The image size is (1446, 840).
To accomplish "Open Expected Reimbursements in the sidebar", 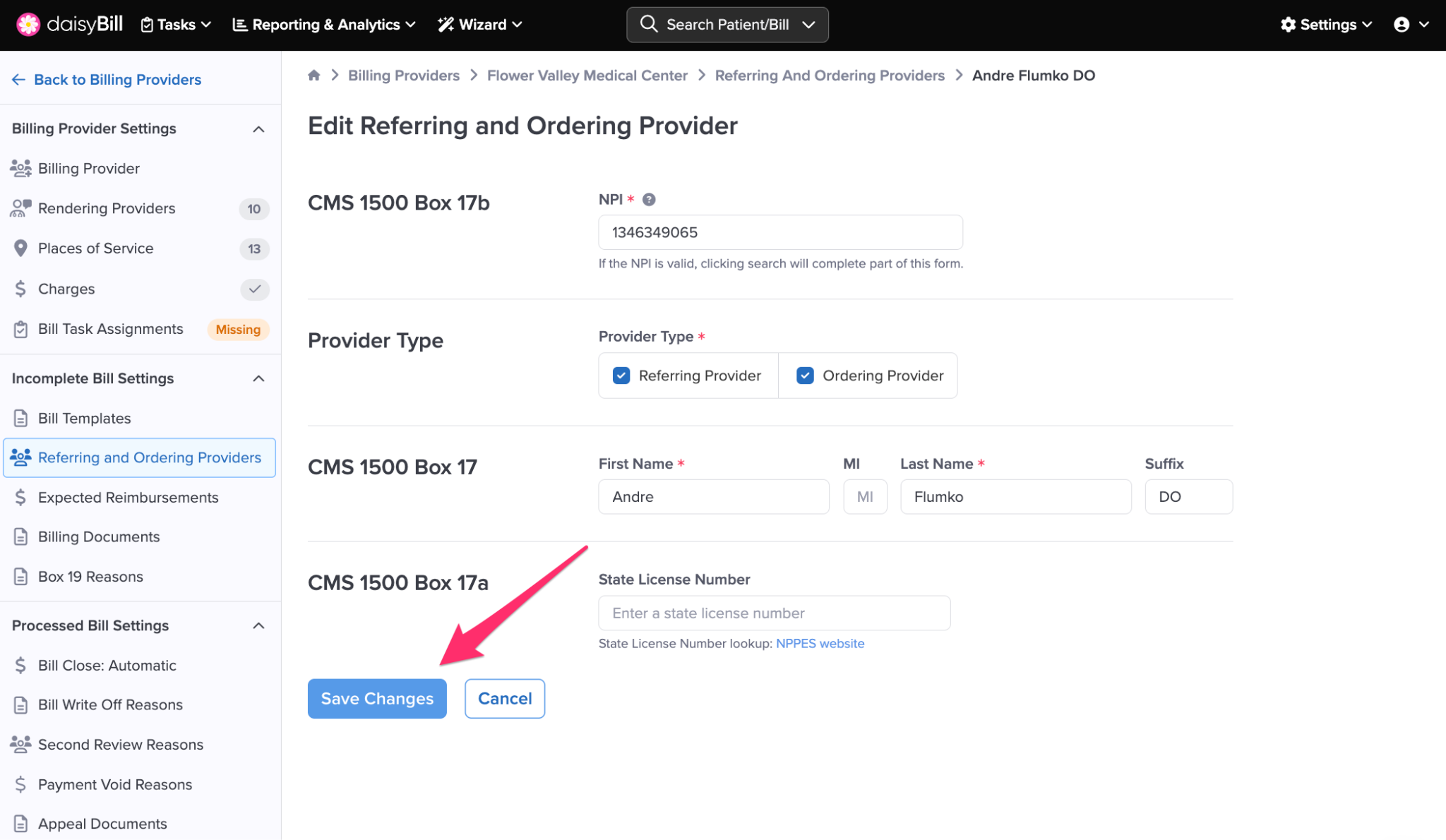I will coord(128,498).
